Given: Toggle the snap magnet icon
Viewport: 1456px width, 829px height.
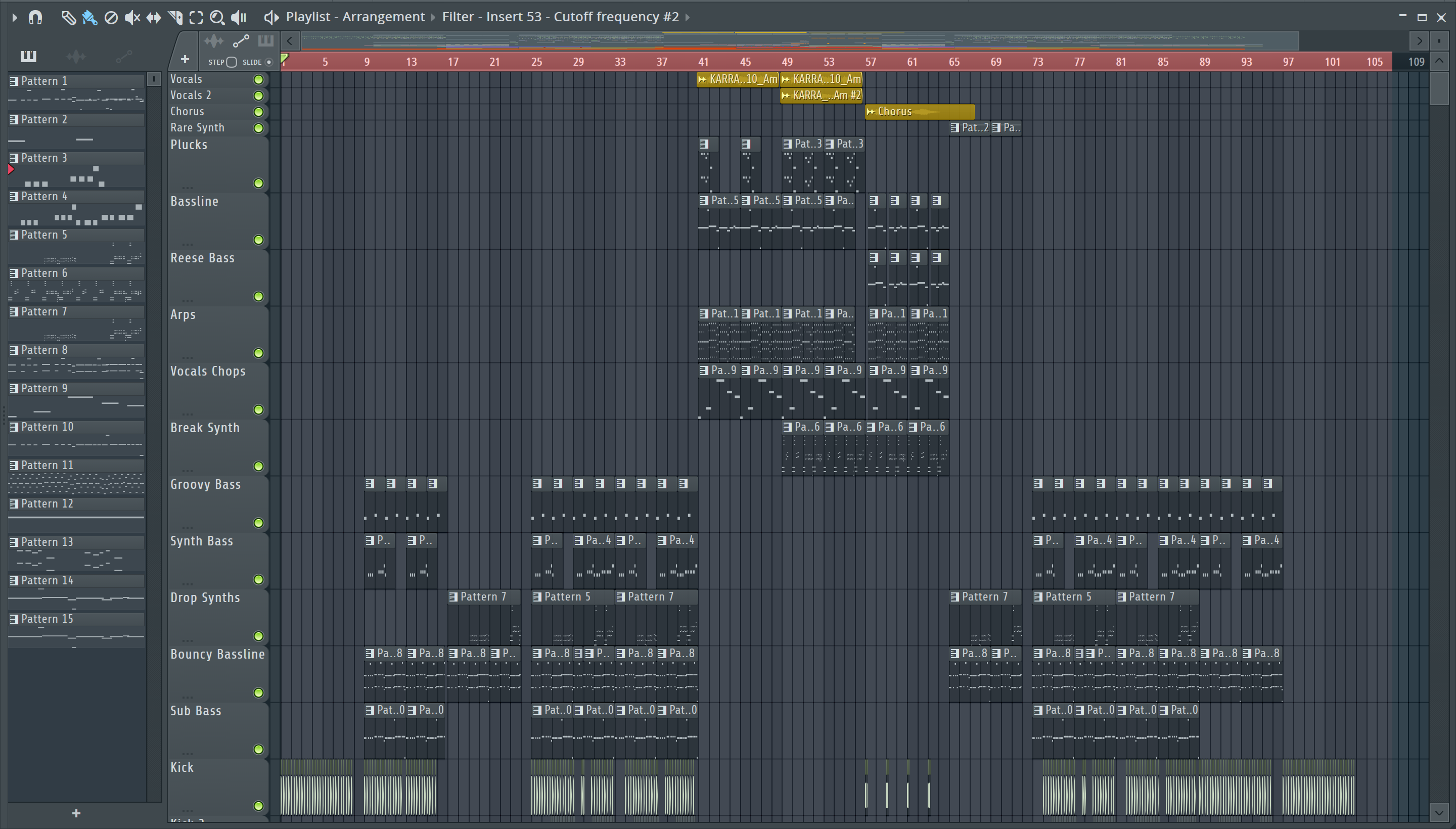Looking at the screenshot, I should pyautogui.click(x=35, y=18).
